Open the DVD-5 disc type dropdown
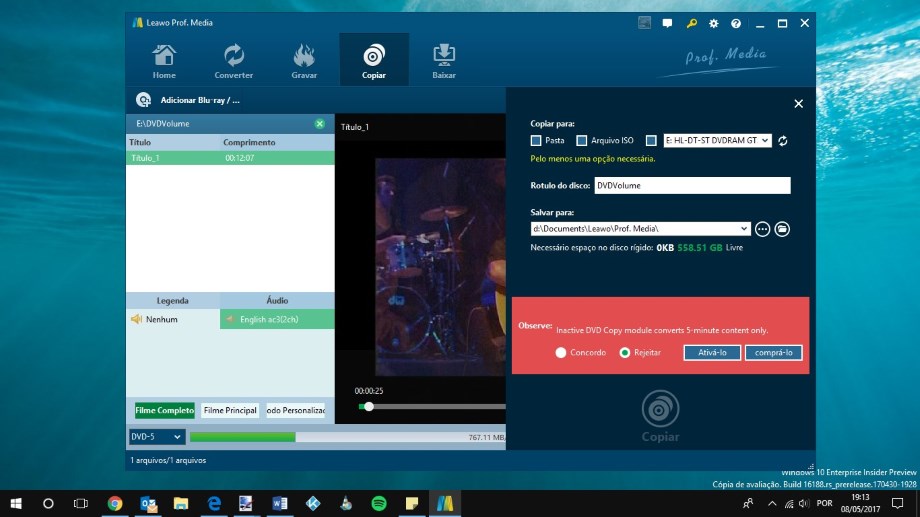The width and height of the screenshot is (920, 517). coord(178,437)
